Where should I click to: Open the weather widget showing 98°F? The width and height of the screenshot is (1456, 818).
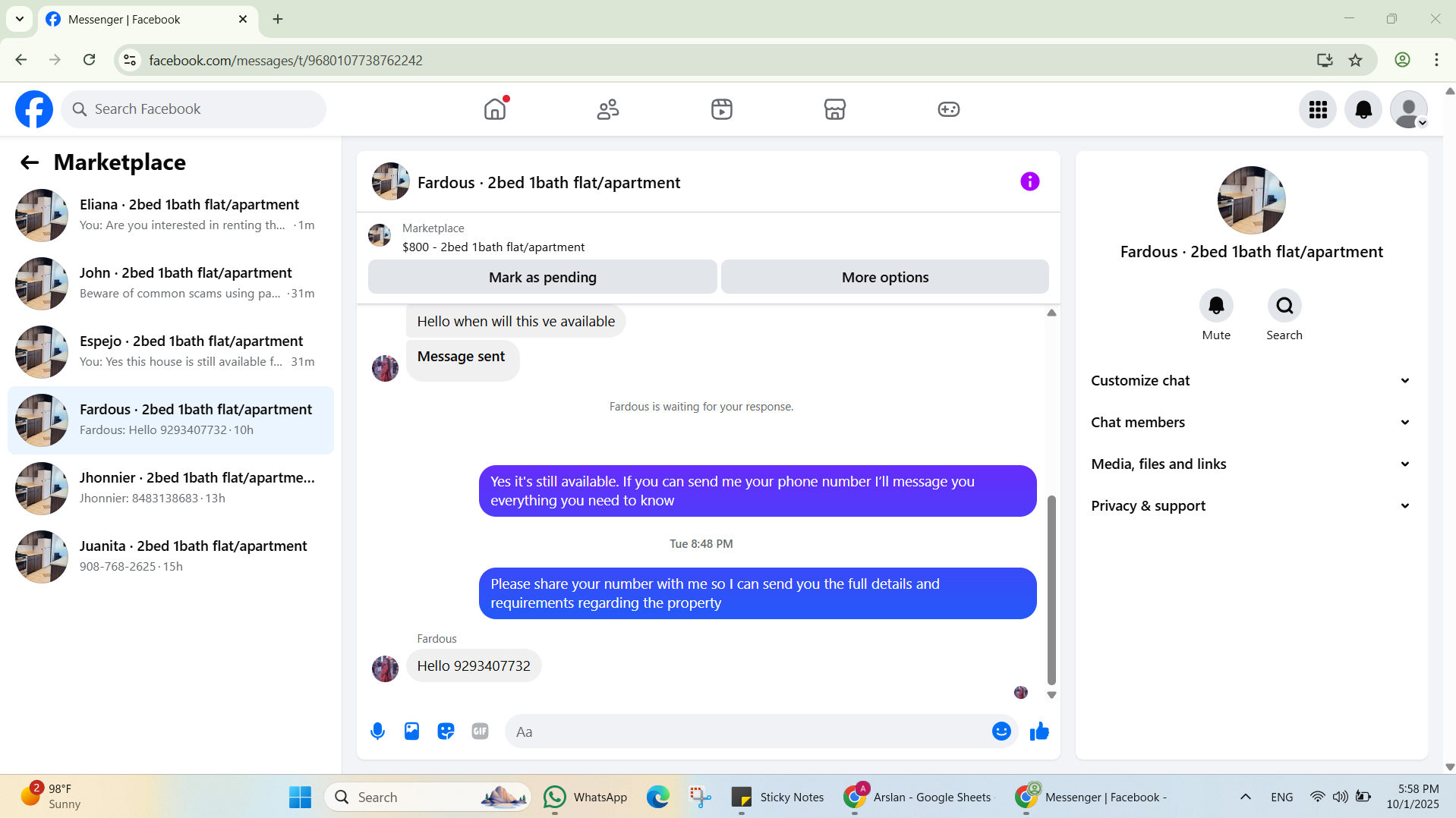click(x=51, y=797)
